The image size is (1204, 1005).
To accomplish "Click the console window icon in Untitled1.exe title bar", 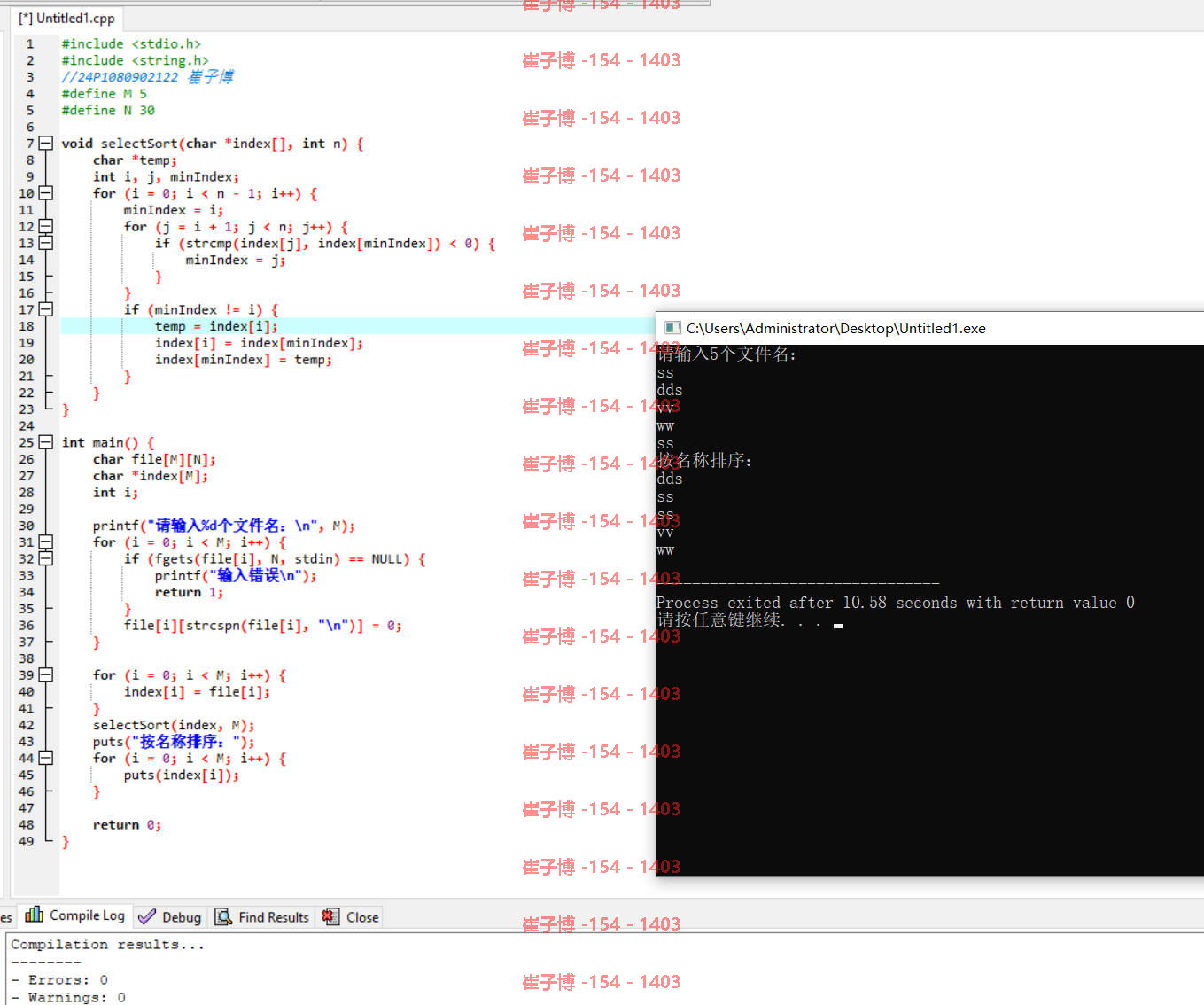I will click(x=672, y=328).
